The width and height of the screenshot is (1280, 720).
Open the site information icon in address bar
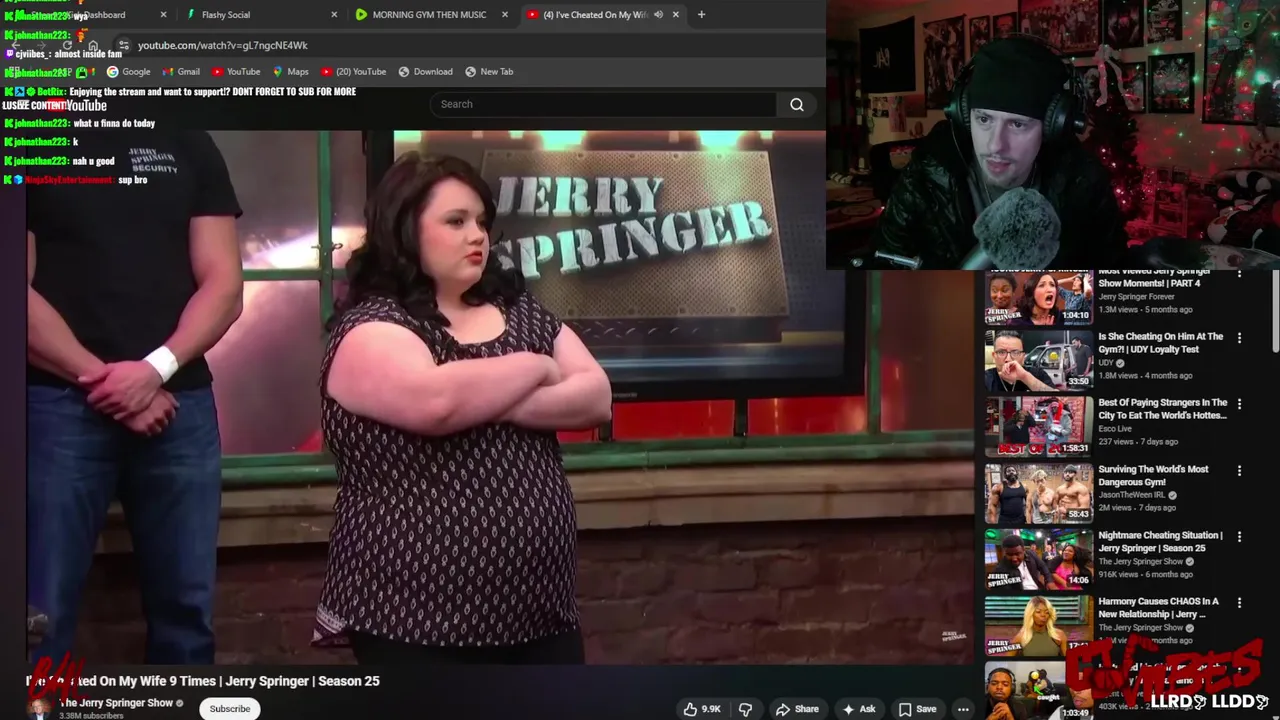coord(124,45)
